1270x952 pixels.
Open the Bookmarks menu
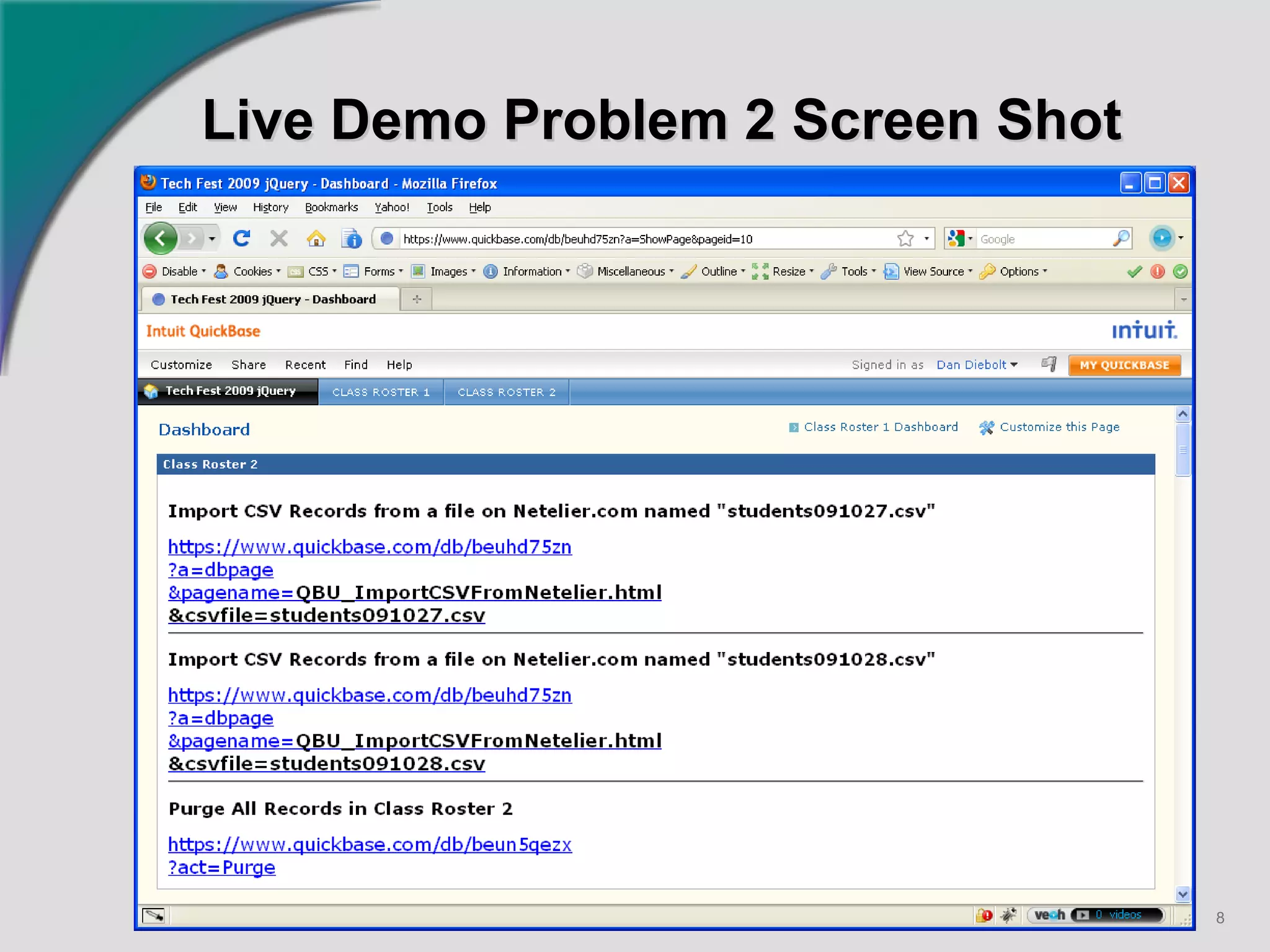pyautogui.click(x=331, y=207)
